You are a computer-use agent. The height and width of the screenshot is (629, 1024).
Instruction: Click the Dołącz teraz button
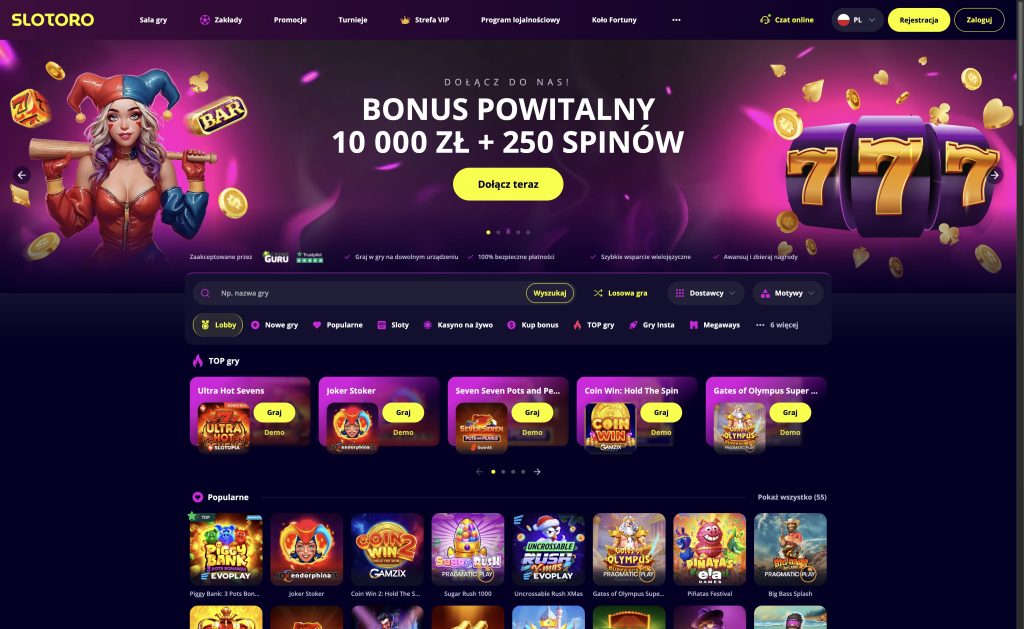coord(508,184)
